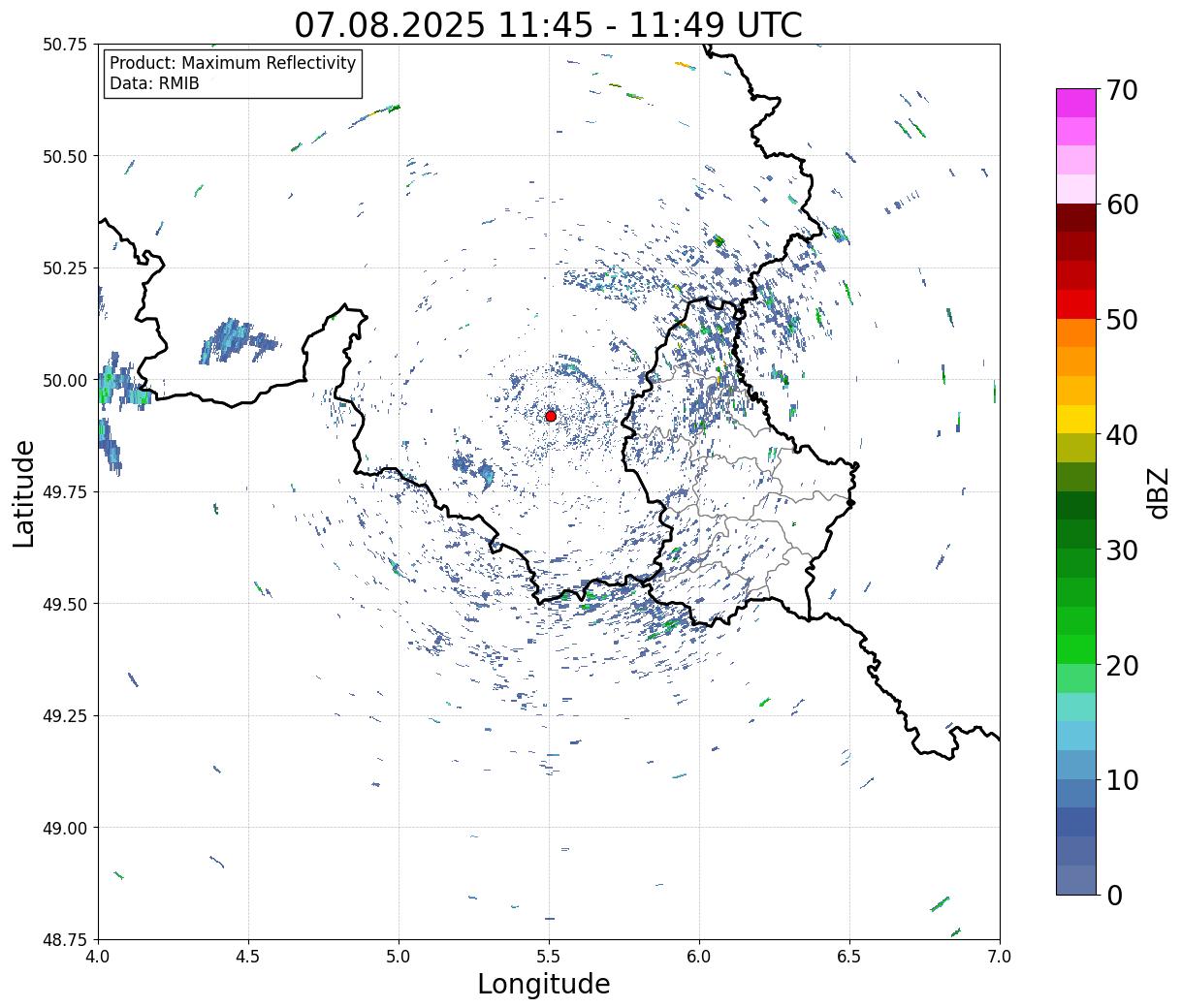Image resolution: width=1182 pixels, height=1008 pixels.
Task: Click the latitude tick label 50.75
Action: (65, 45)
